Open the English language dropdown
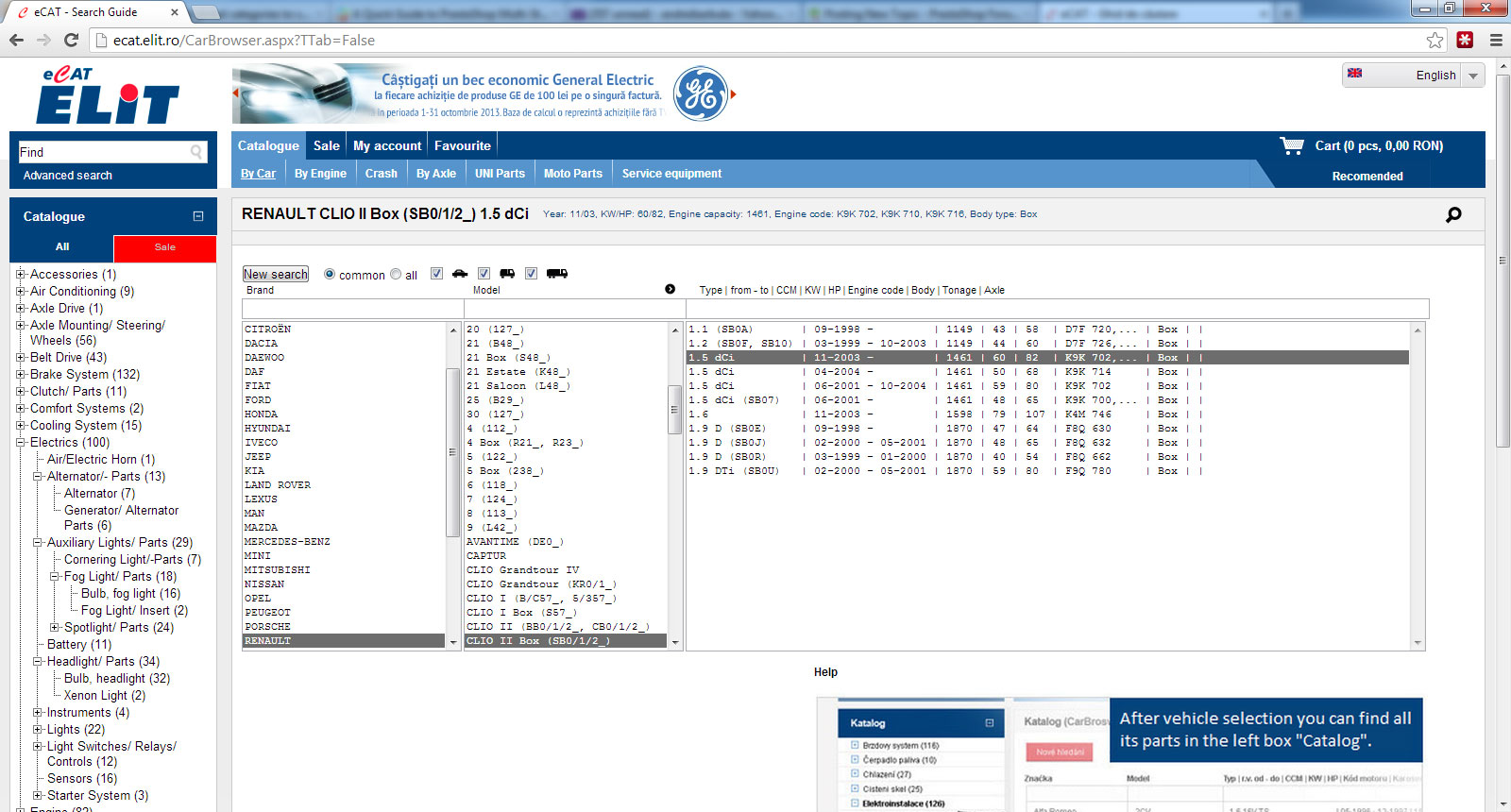 (1473, 76)
